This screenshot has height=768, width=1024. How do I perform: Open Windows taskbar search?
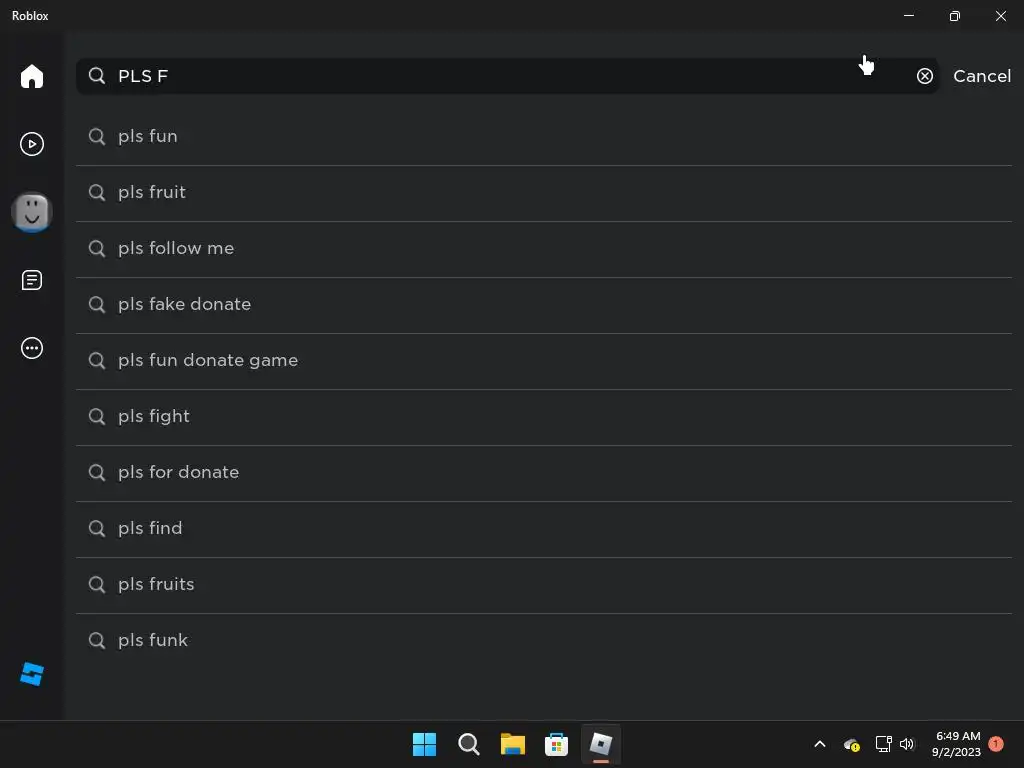tap(468, 744)
